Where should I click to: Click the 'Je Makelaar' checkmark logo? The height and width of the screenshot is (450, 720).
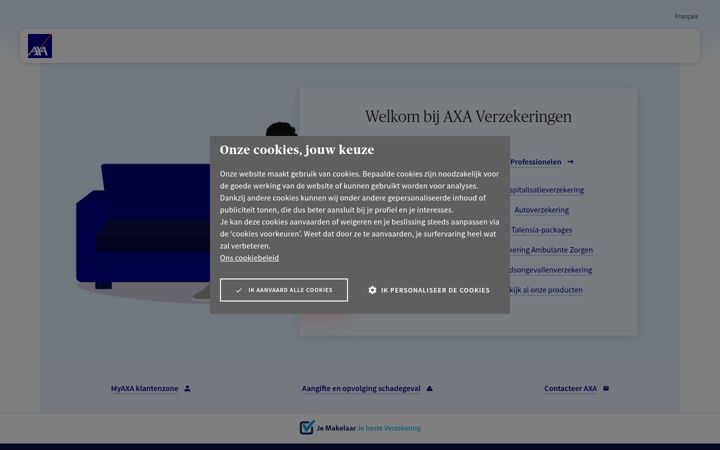(x=307, y=427)
